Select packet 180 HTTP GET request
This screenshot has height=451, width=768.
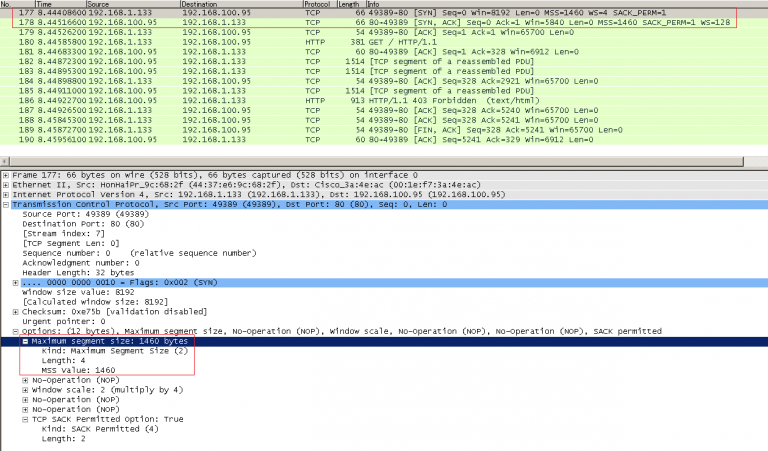point(300,43)
